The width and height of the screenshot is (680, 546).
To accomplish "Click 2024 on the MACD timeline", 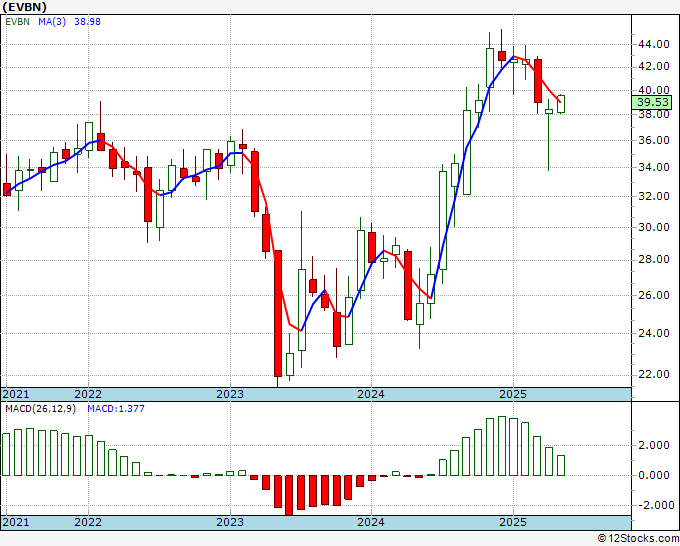I will [x=371, y=522].
